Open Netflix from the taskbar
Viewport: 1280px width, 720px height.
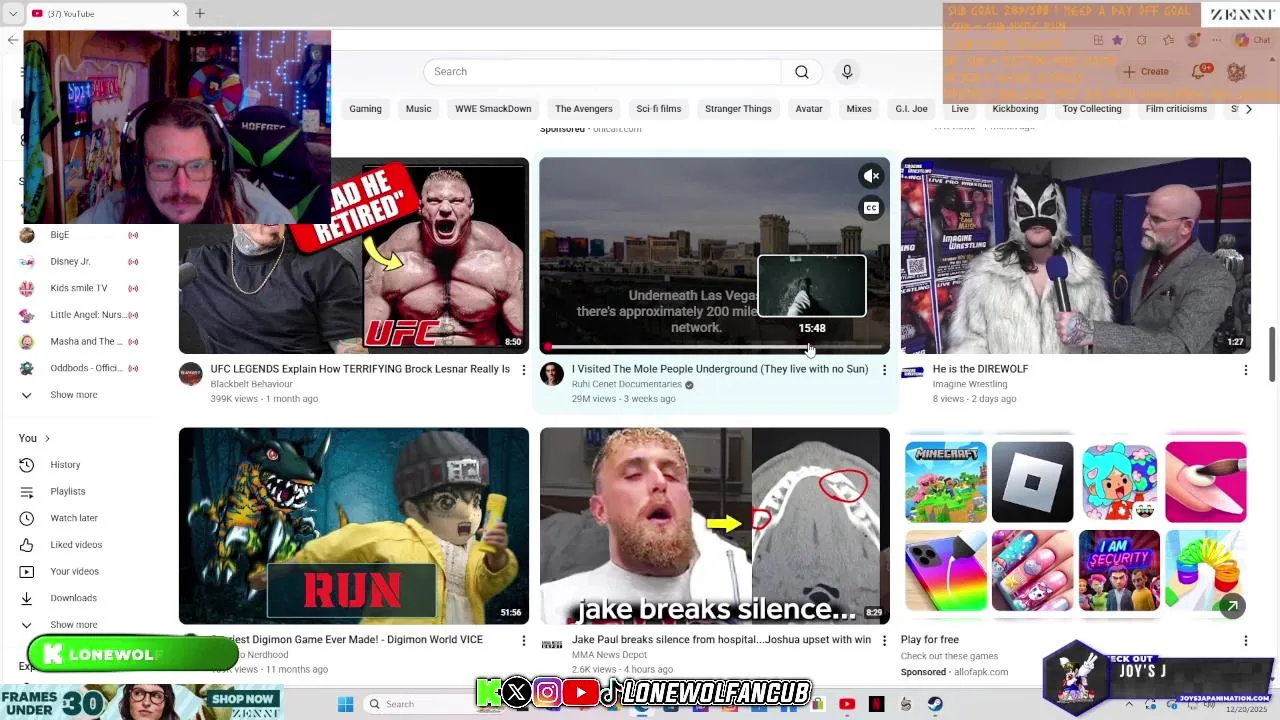877,704
